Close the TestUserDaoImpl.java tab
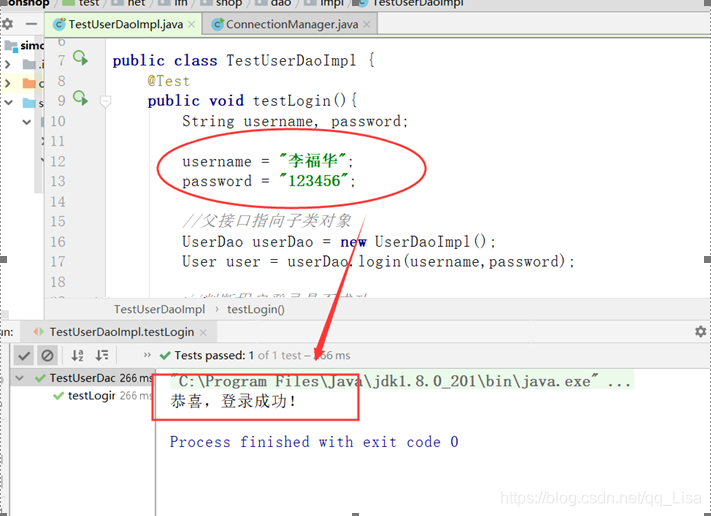Viewport: 711px width, 516px height. pyautogui.click(x=191, y=24)
